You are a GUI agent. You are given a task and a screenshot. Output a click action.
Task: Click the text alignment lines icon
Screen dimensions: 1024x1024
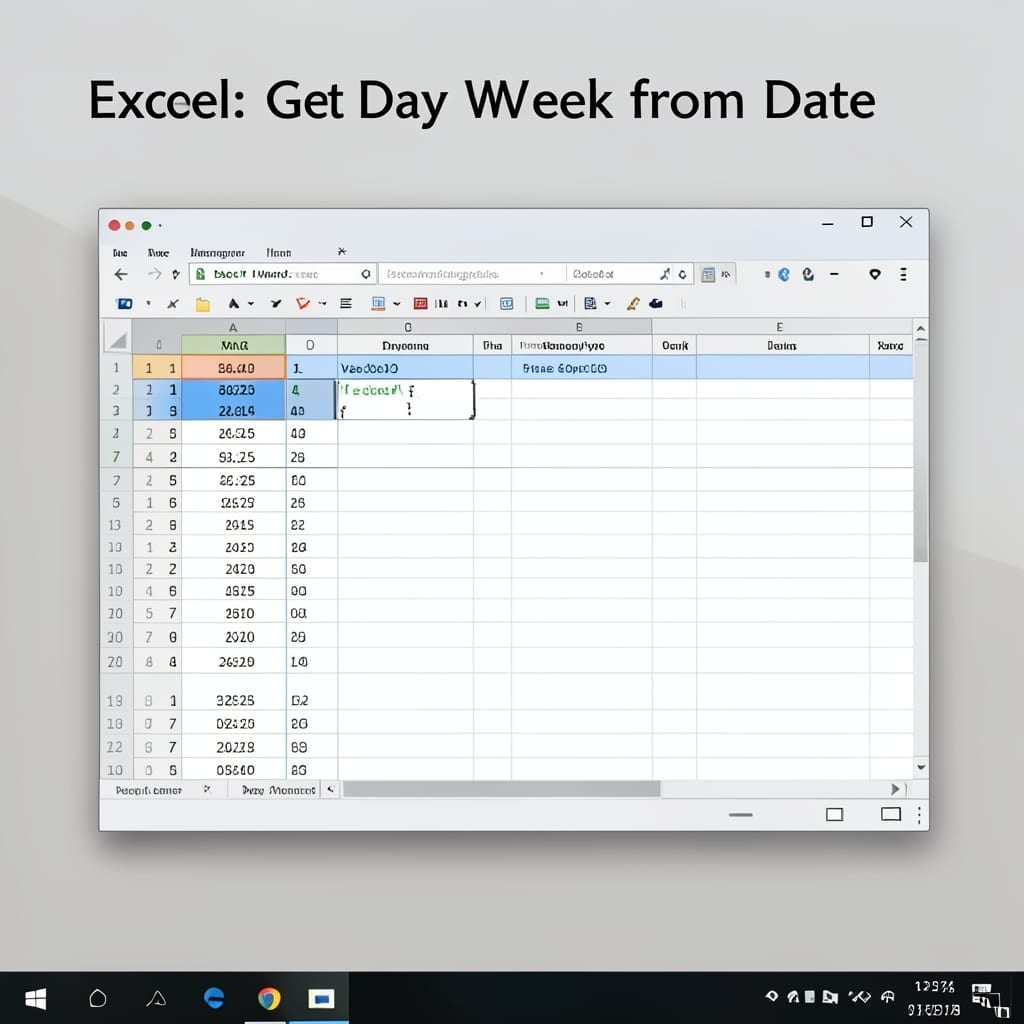[346, 304]
